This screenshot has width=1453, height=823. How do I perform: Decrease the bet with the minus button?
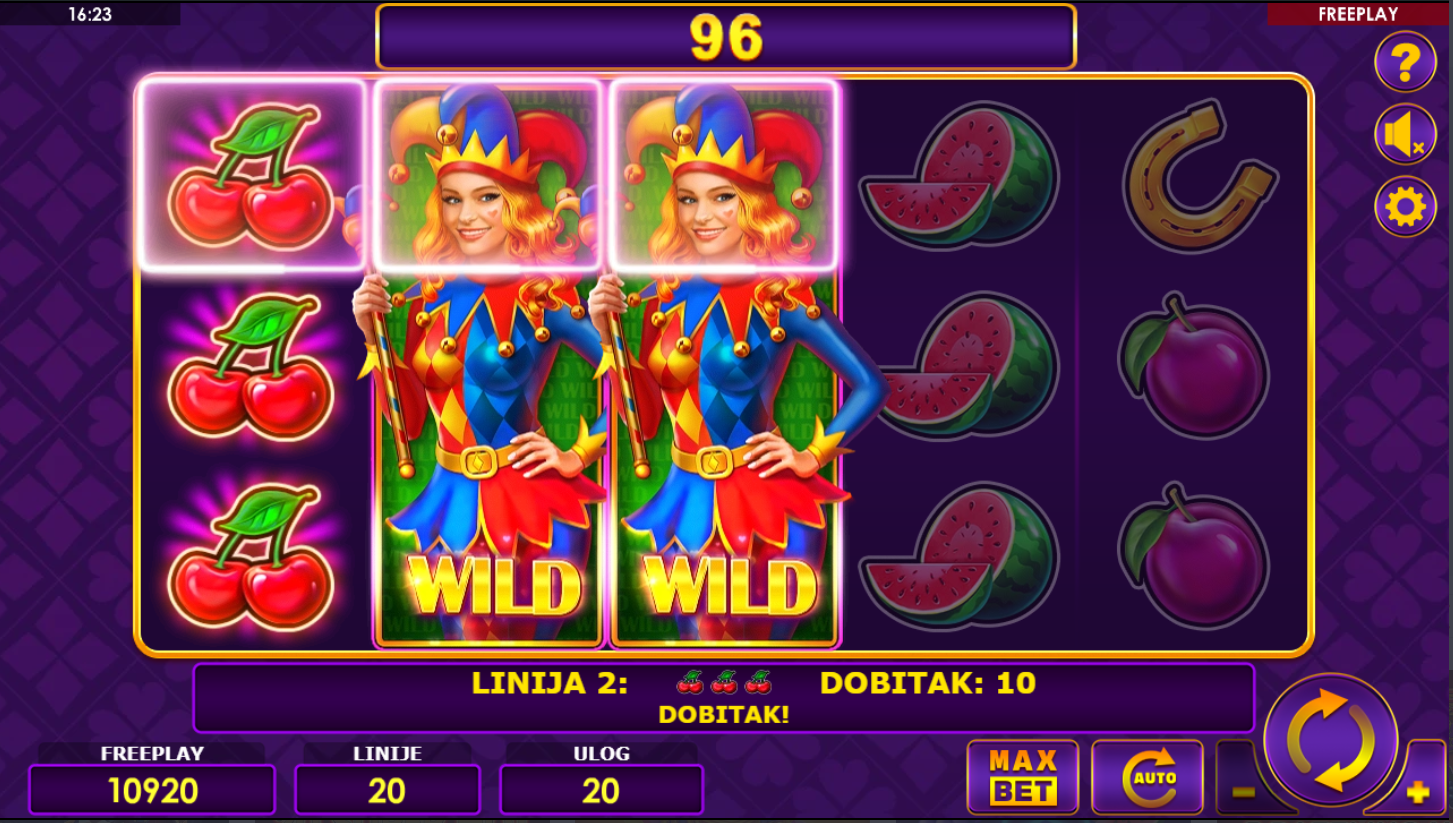click(x=1243, y=790)
